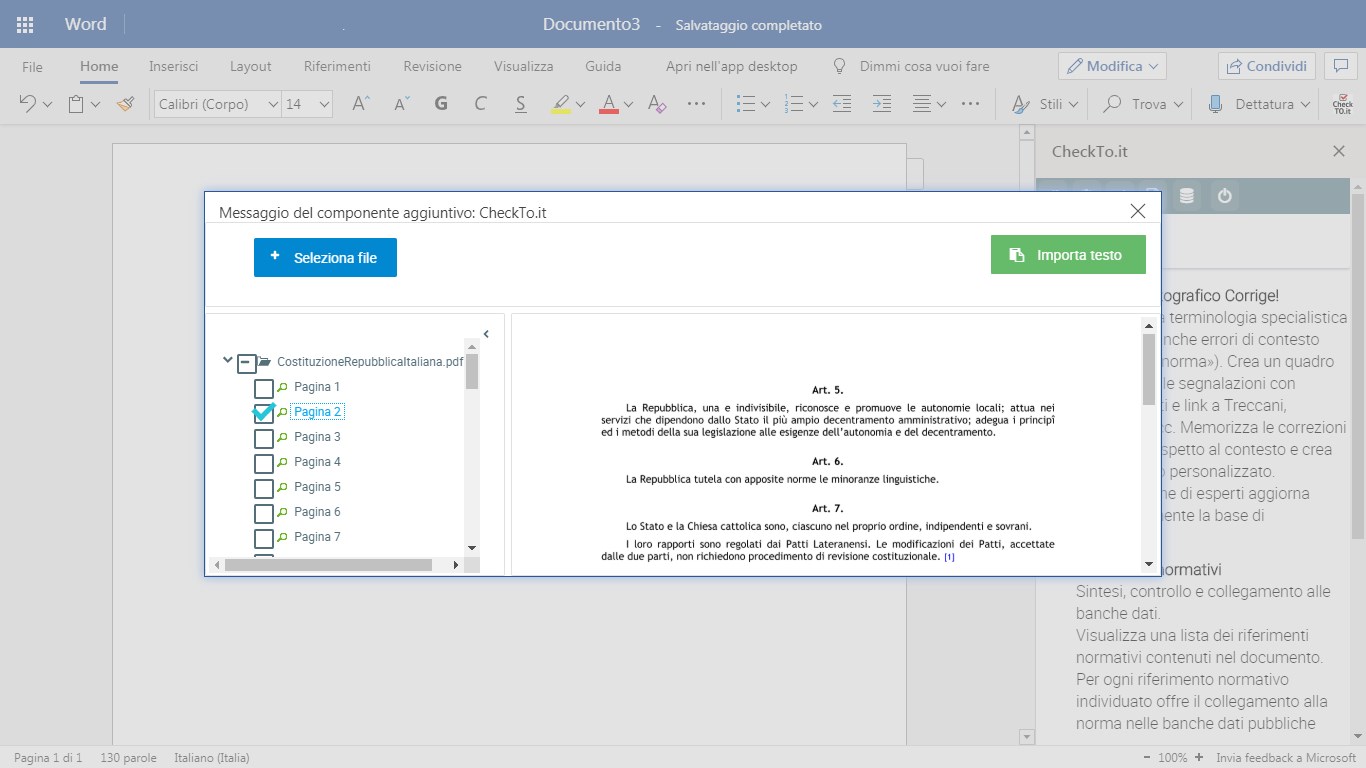Image resolution: width=1366 pixels, height=768 pixels.
Task: Click the power icon in CheckTo.it panel
Action: (1224, 196)
